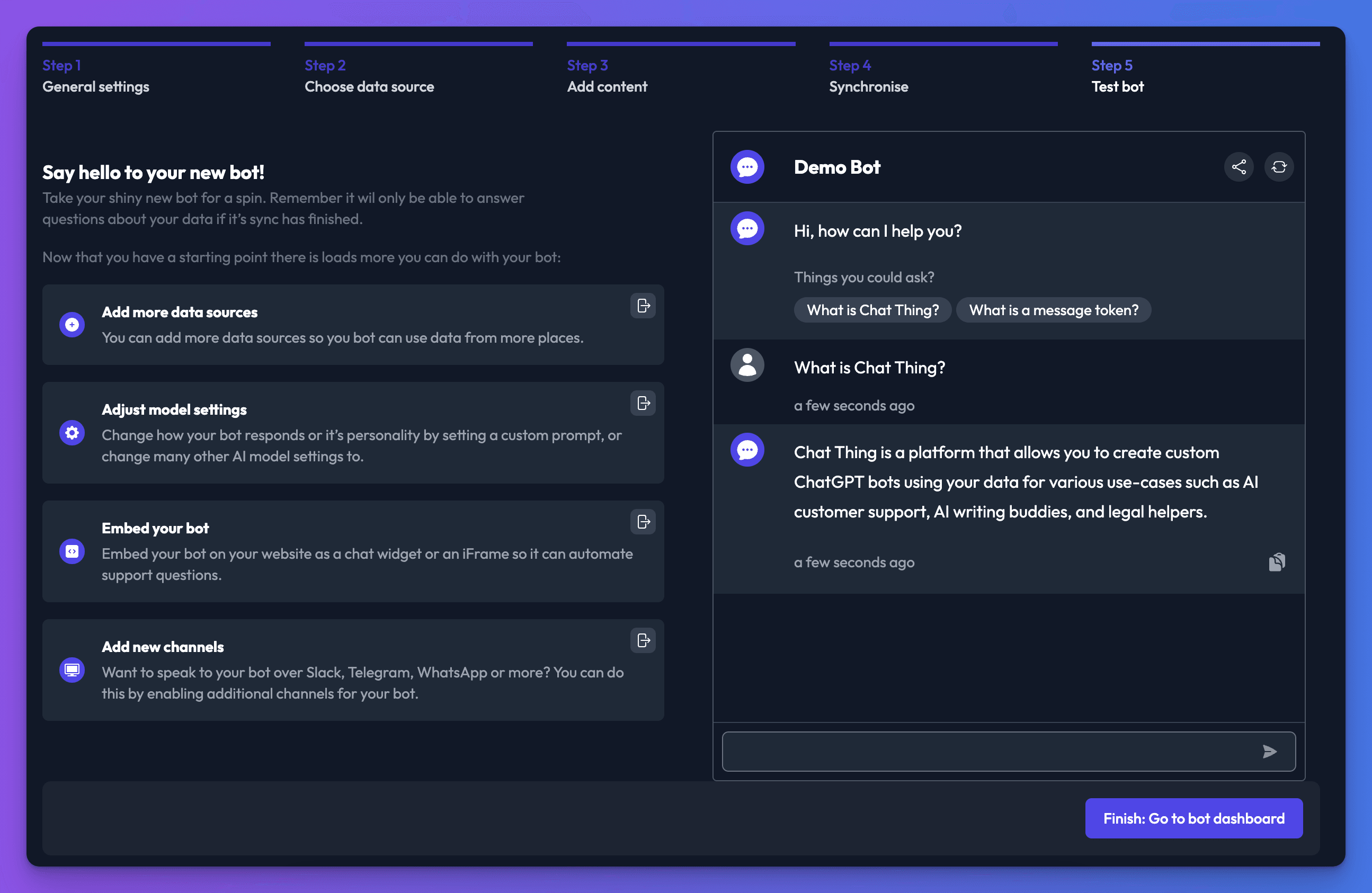Focus the chat message input field
Screen dimensions: 1372x893
click(x=1009, y=751)
